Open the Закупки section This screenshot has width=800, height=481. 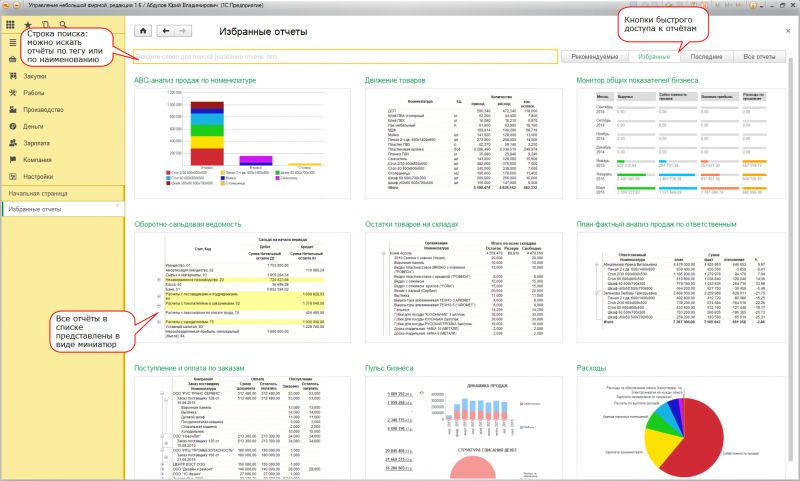35,75
